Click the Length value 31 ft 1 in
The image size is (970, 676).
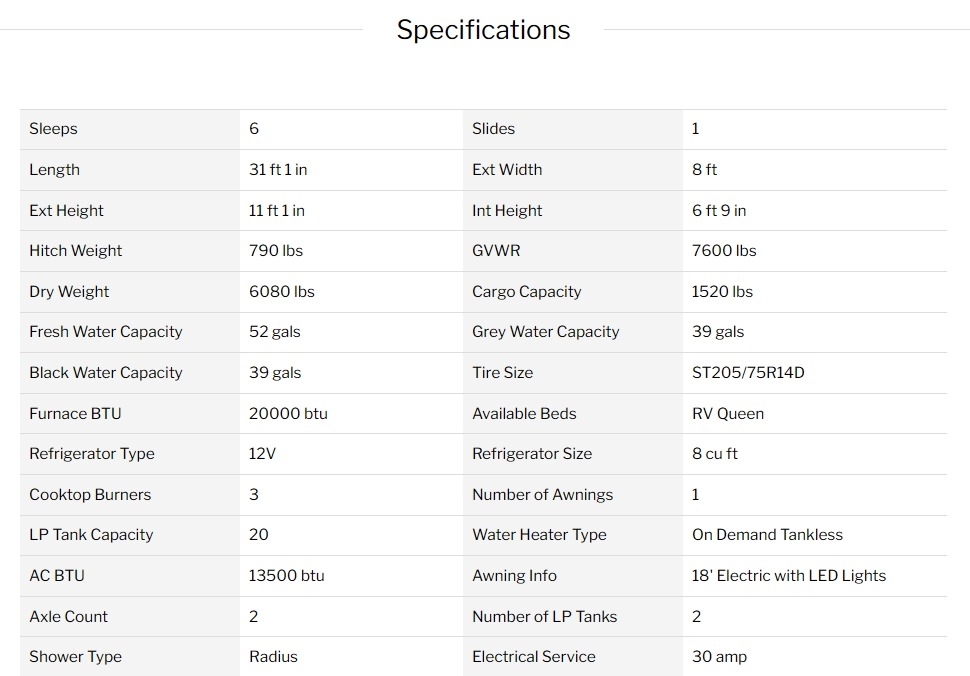(278, 170)
